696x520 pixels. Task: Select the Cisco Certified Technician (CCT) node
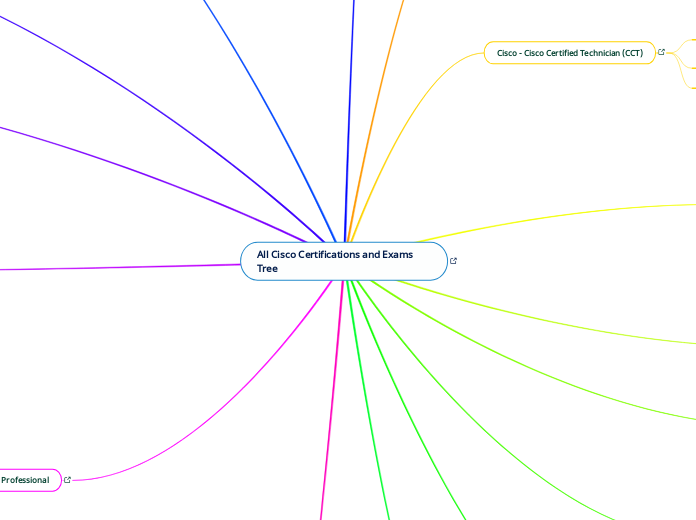pyautogui.click(x=569, y=53)
